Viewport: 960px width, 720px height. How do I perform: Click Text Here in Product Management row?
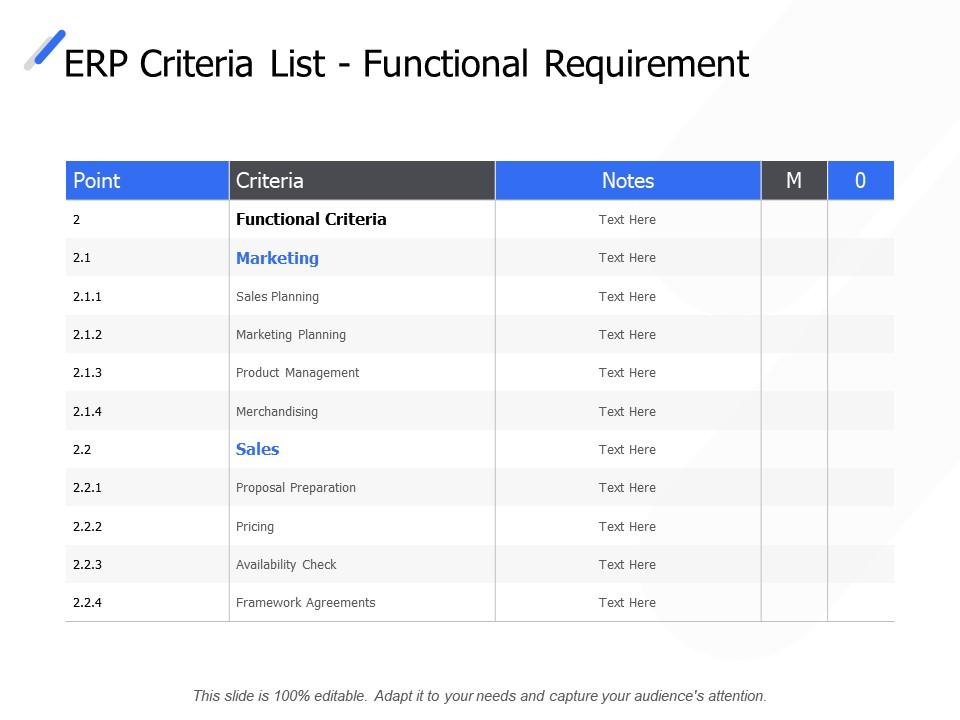627,373
